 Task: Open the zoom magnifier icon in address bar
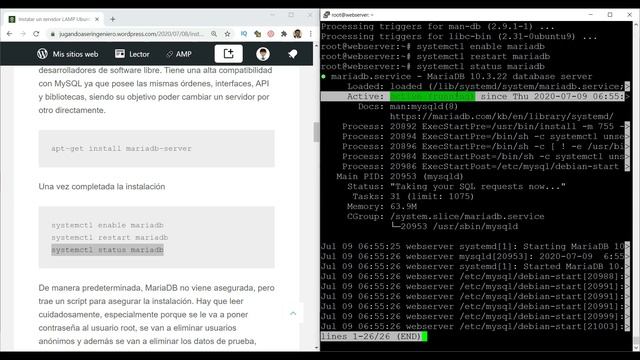pos(214,34)
